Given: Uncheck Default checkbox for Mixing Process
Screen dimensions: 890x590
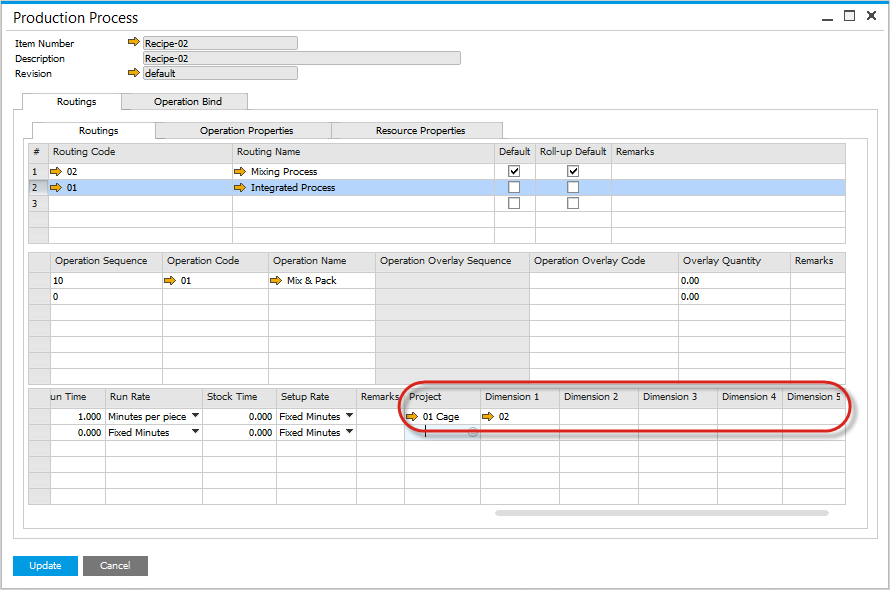Looking at the screenshot, I should pyautogui.click(x=515, y=172).
